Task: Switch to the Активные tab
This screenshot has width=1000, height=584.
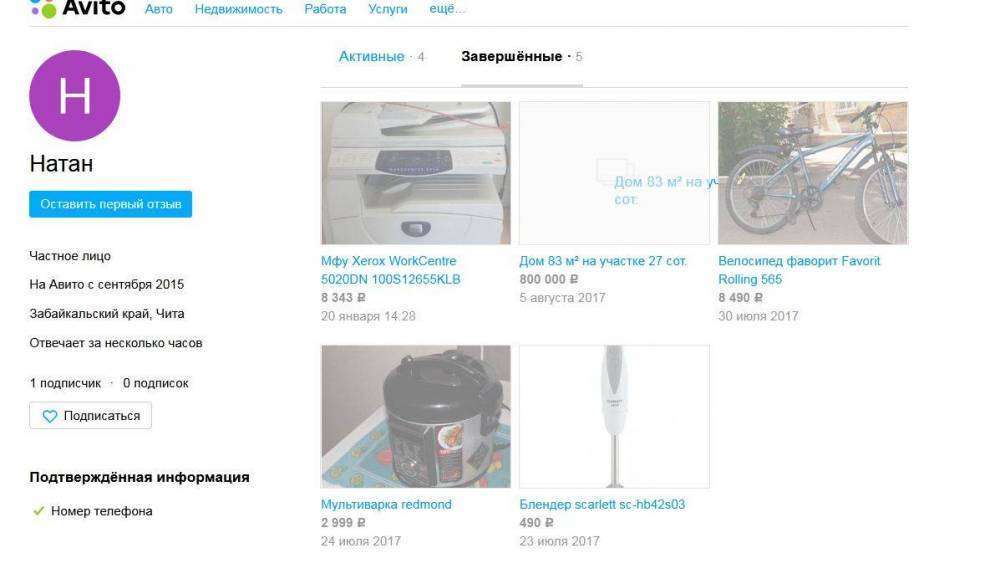Action: 371,57
